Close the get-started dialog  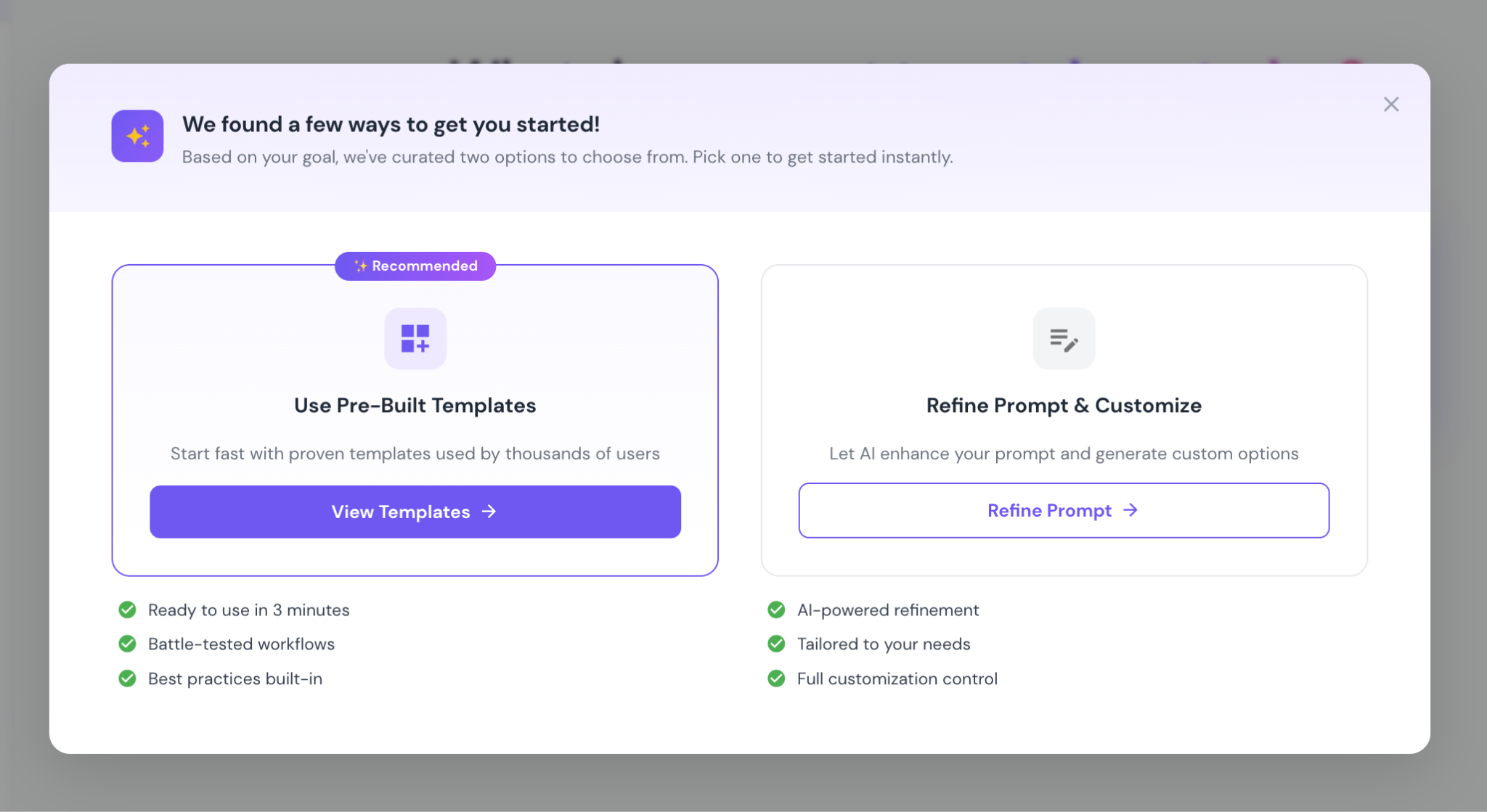(x=1390, y=104)
